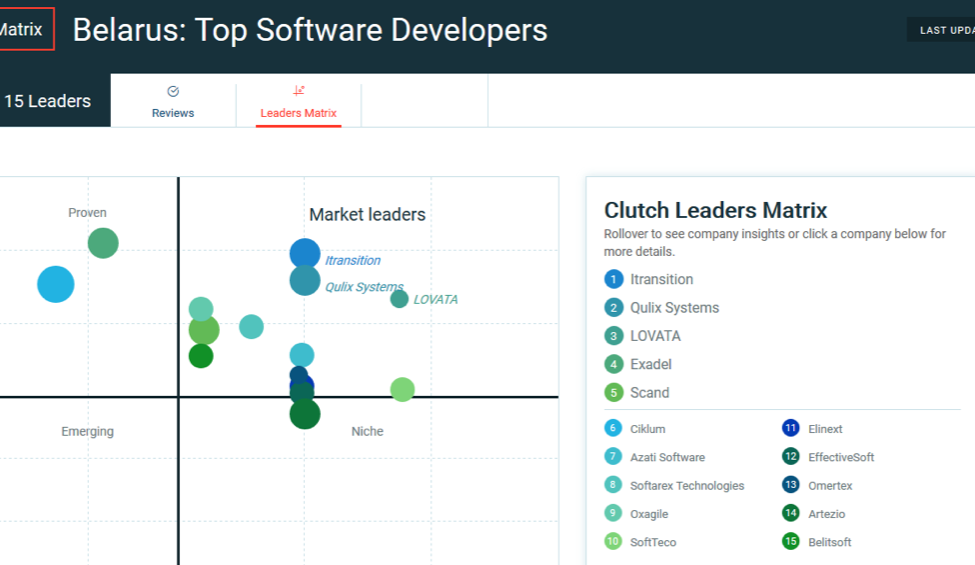Click the number 13 badge beside Omertex
The image size is (975, 565).
[791, 485]
